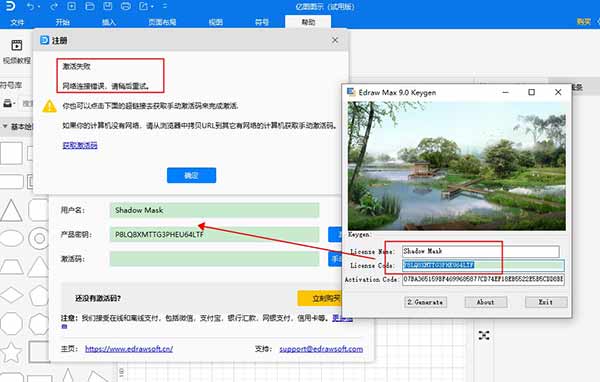Collapse the 基本绘图 shapes category
600x382 pixels.
pyautogui.click(x=5, y=126)
